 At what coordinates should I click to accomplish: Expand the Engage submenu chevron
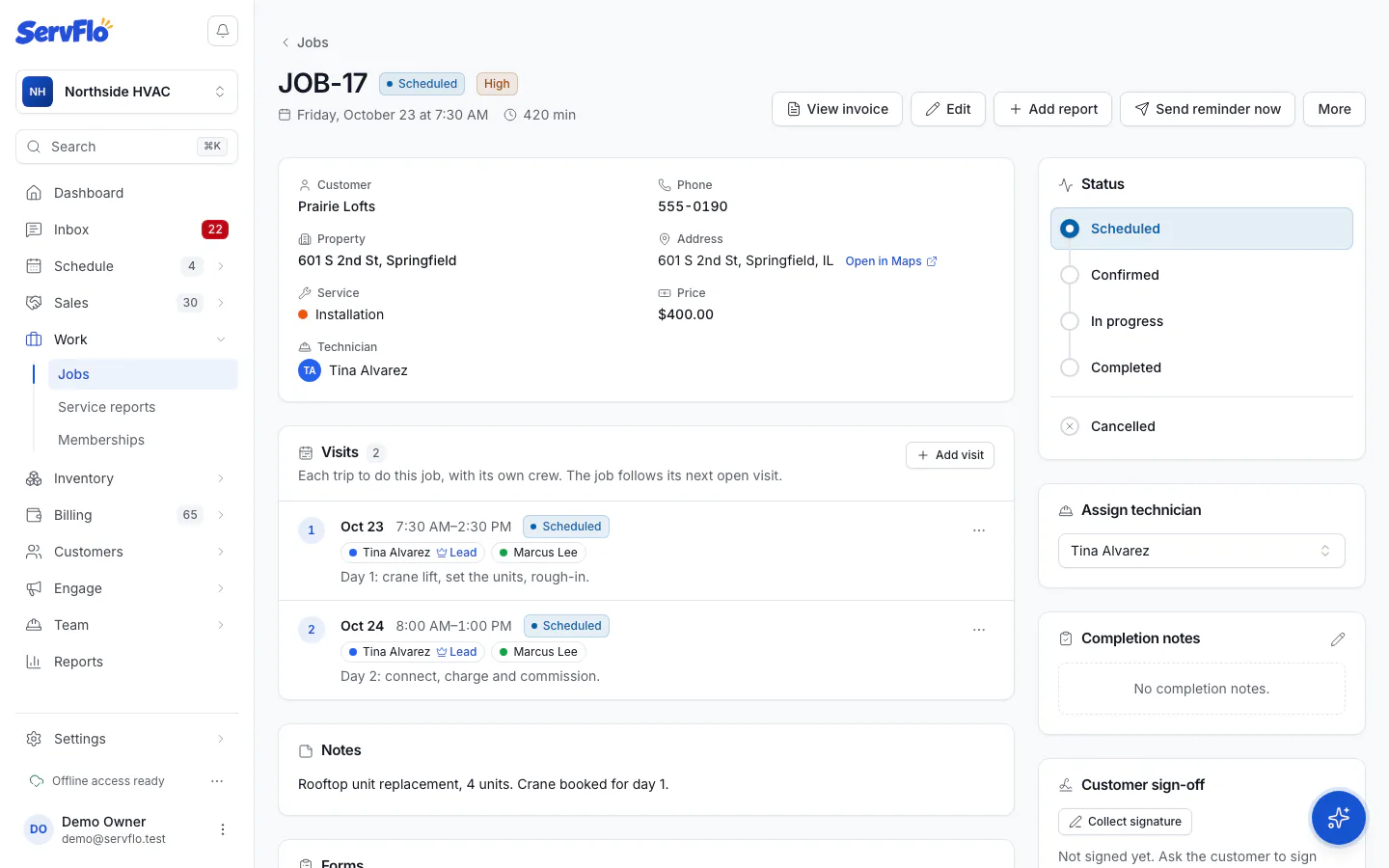[221, 588]
